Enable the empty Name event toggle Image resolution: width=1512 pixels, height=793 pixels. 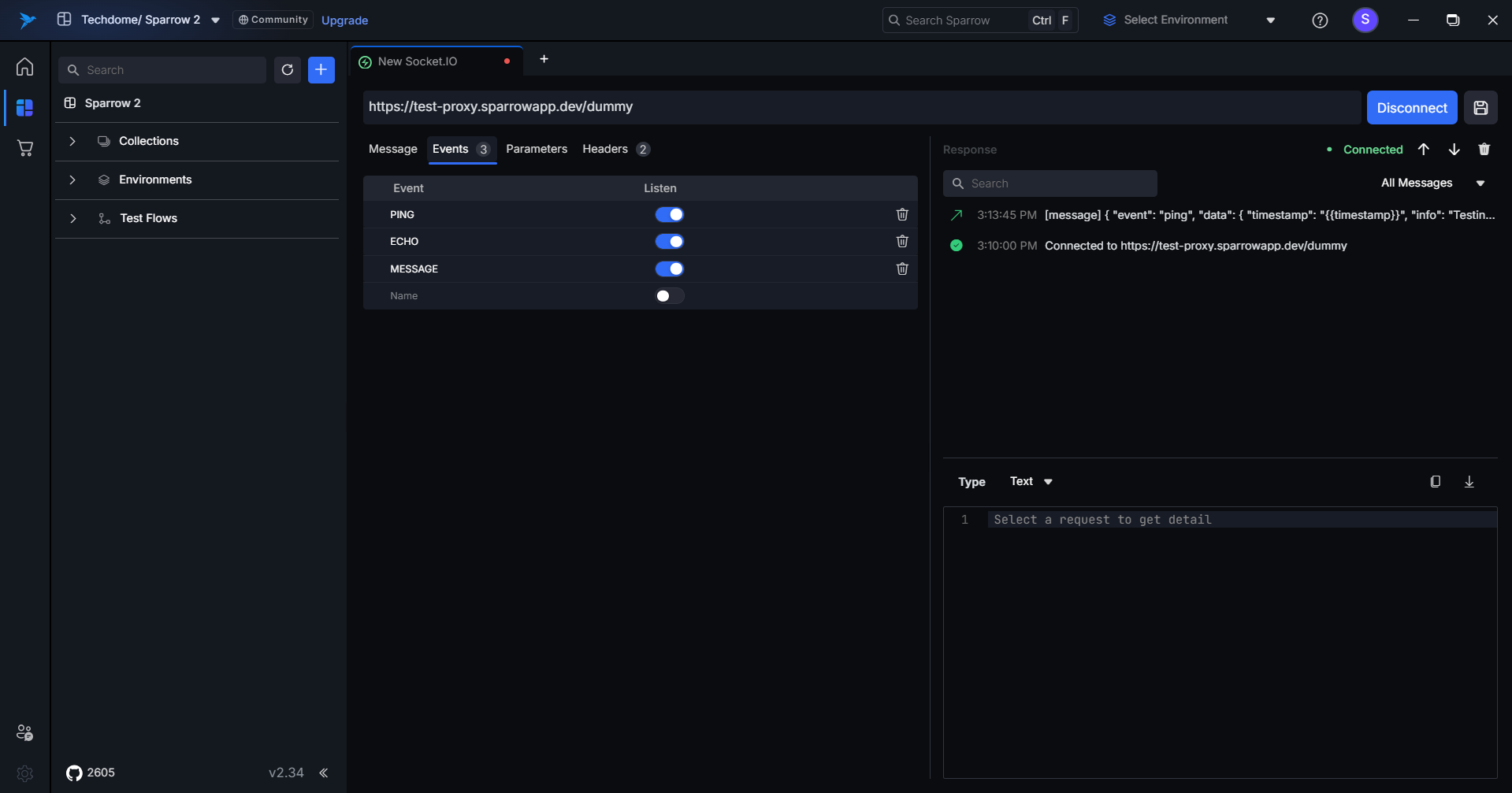669,296
